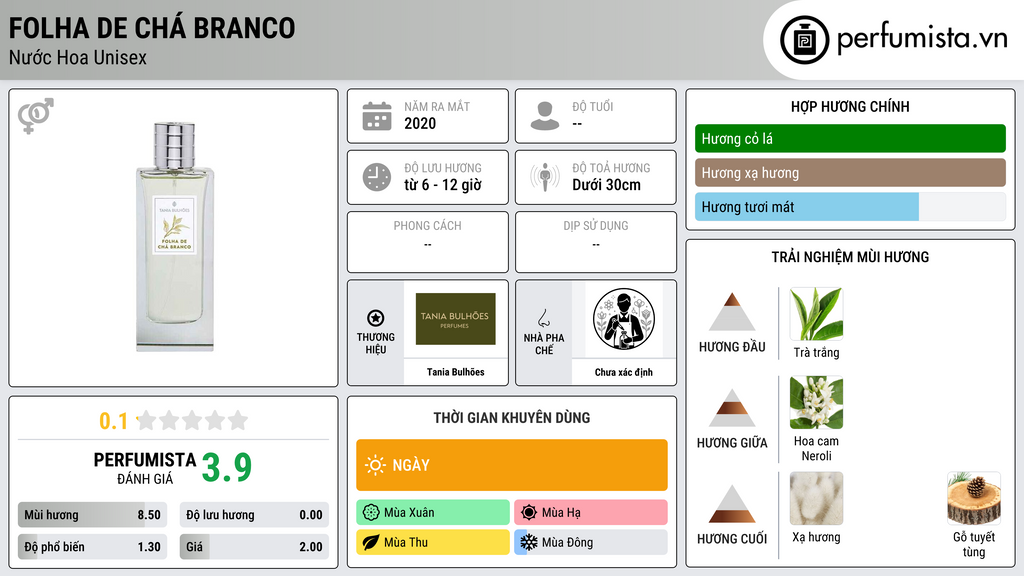
Task: Click the unisex gender symbol icon
Action: click(36, 116)
